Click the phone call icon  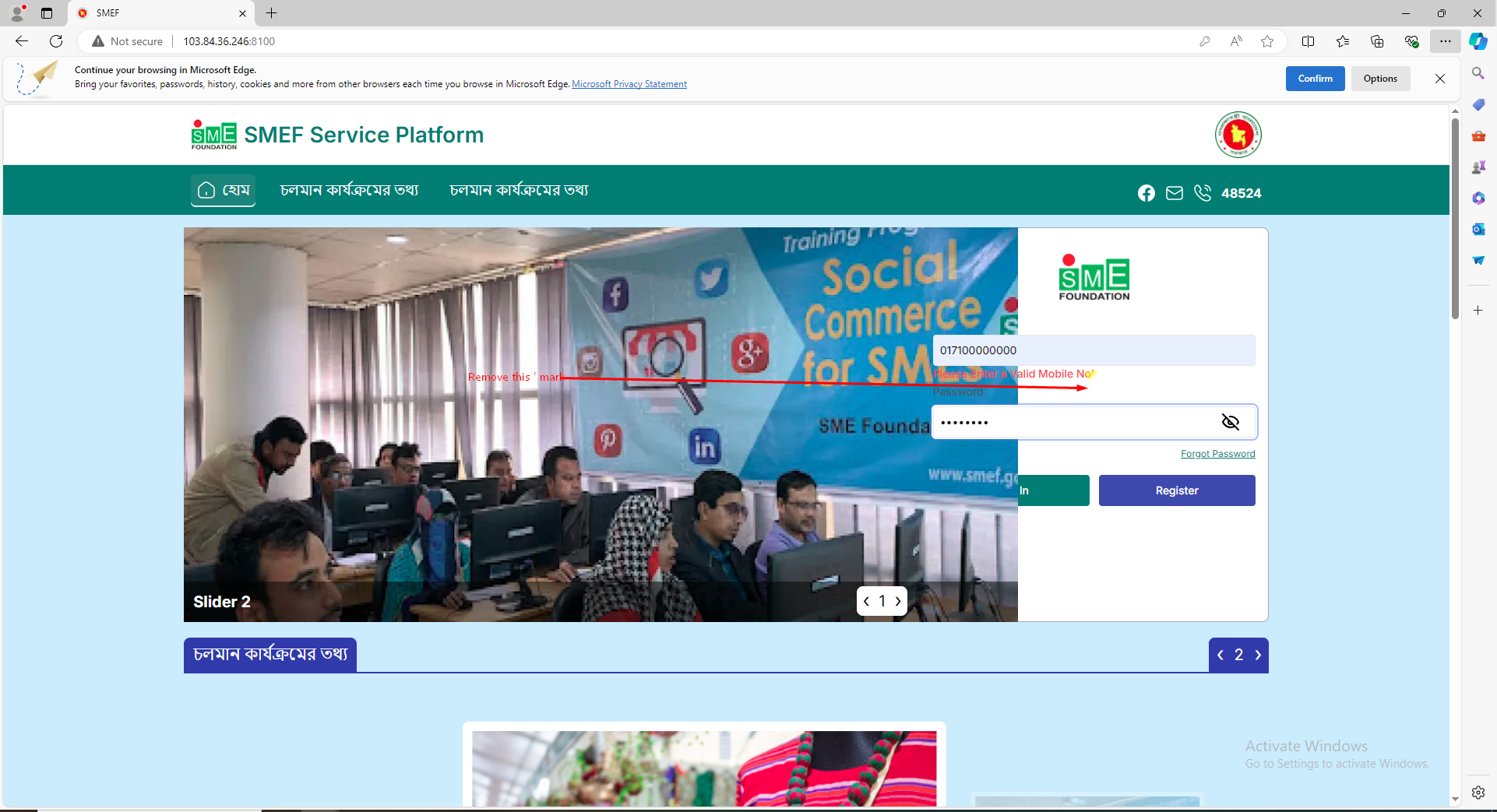1203,192
